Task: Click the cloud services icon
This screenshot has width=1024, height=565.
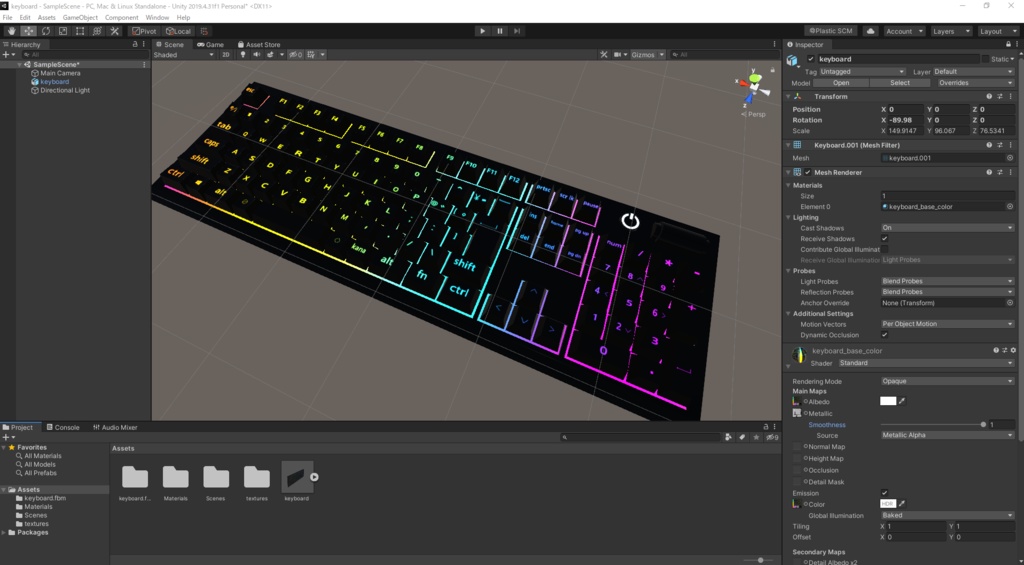Action: 871,31
